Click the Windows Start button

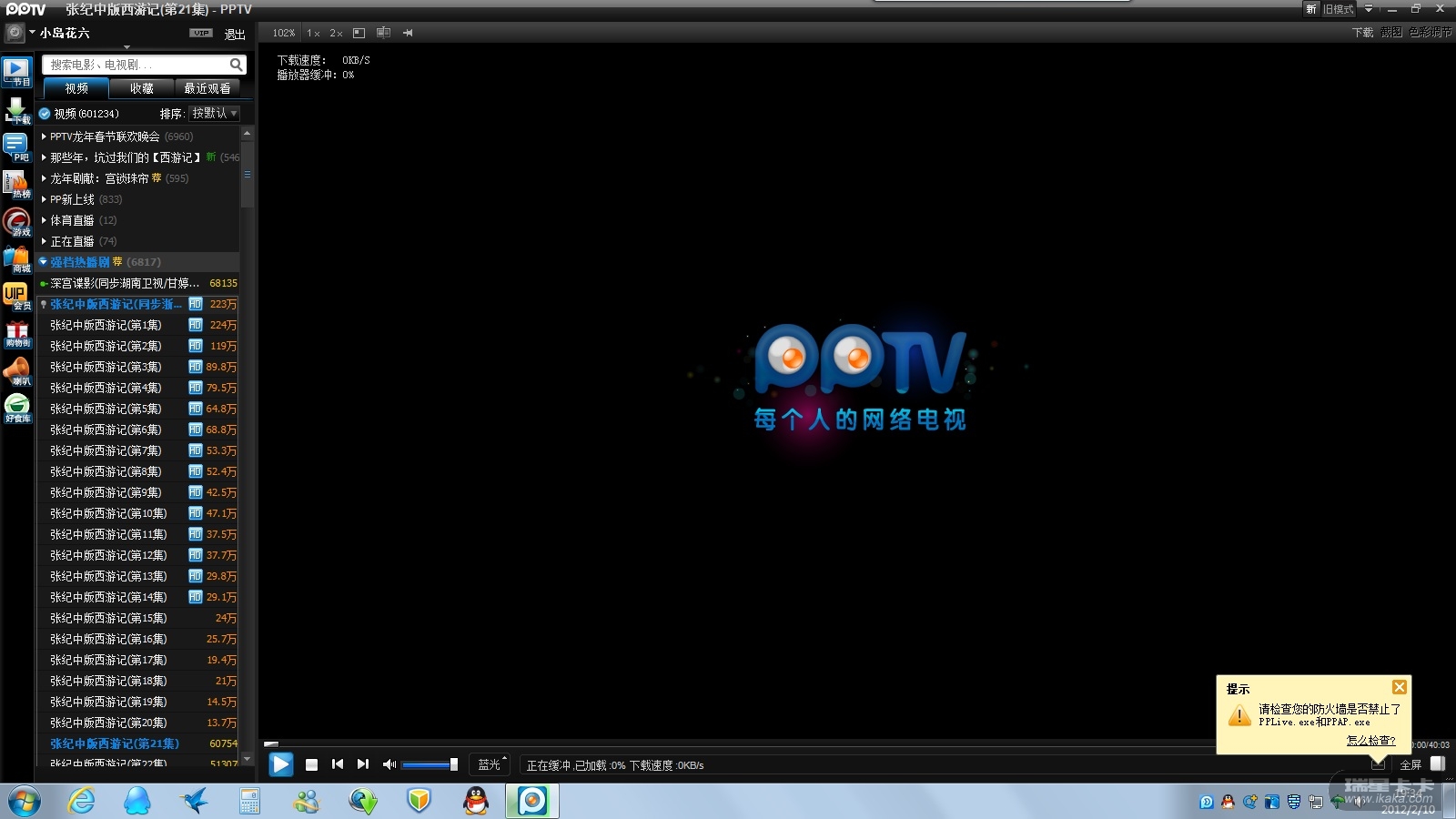tap(25, 802)
